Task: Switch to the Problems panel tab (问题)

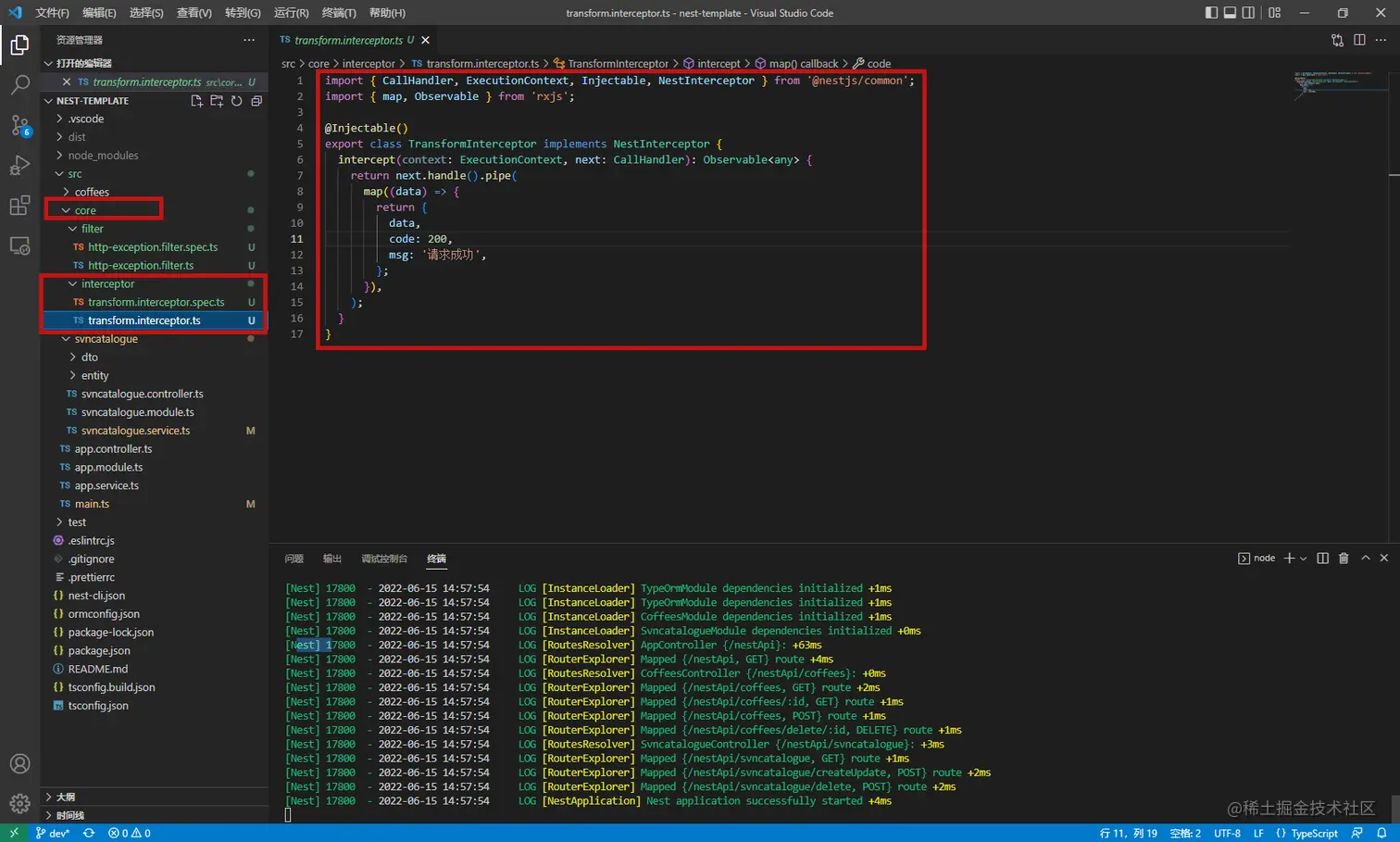Action: click(294, 559)
